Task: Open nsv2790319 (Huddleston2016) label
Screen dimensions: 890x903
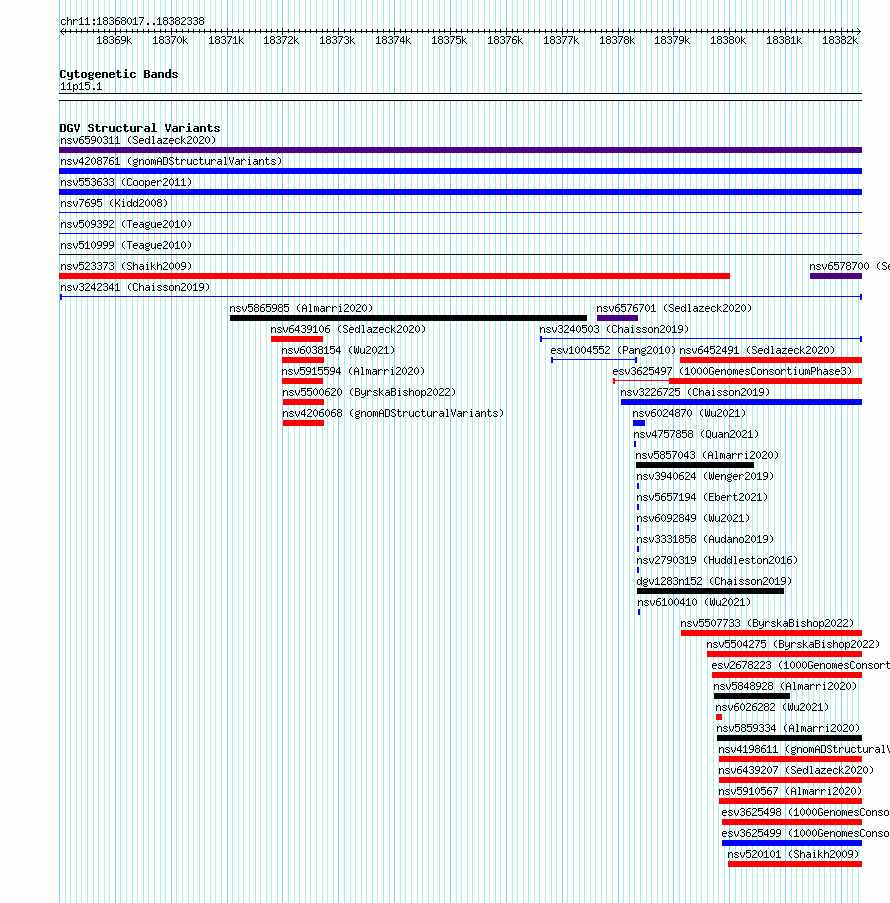Action: tap(718, 560)
